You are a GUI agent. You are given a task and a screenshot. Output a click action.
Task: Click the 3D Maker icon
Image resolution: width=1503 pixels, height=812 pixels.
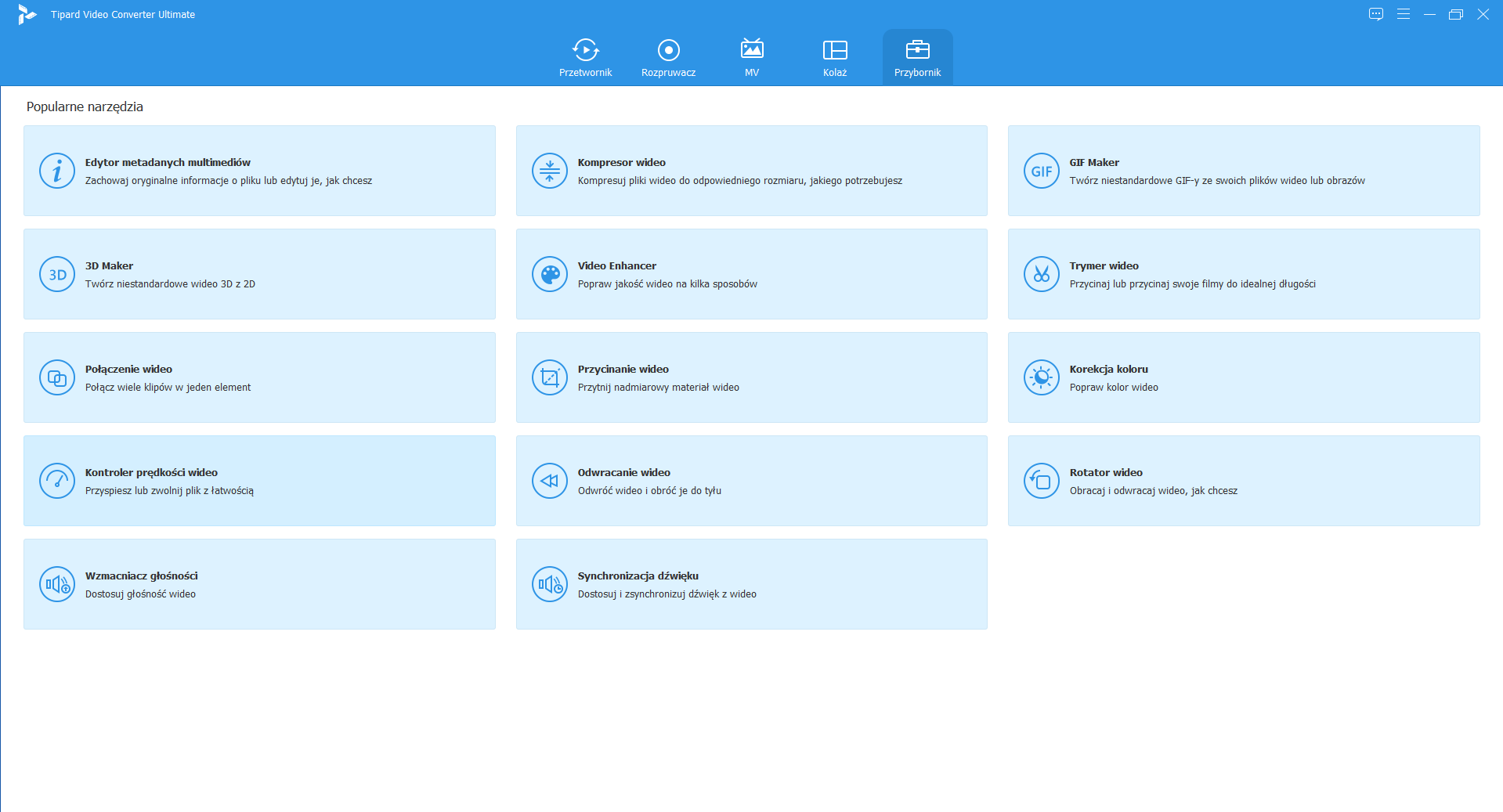tap(57, 274)
